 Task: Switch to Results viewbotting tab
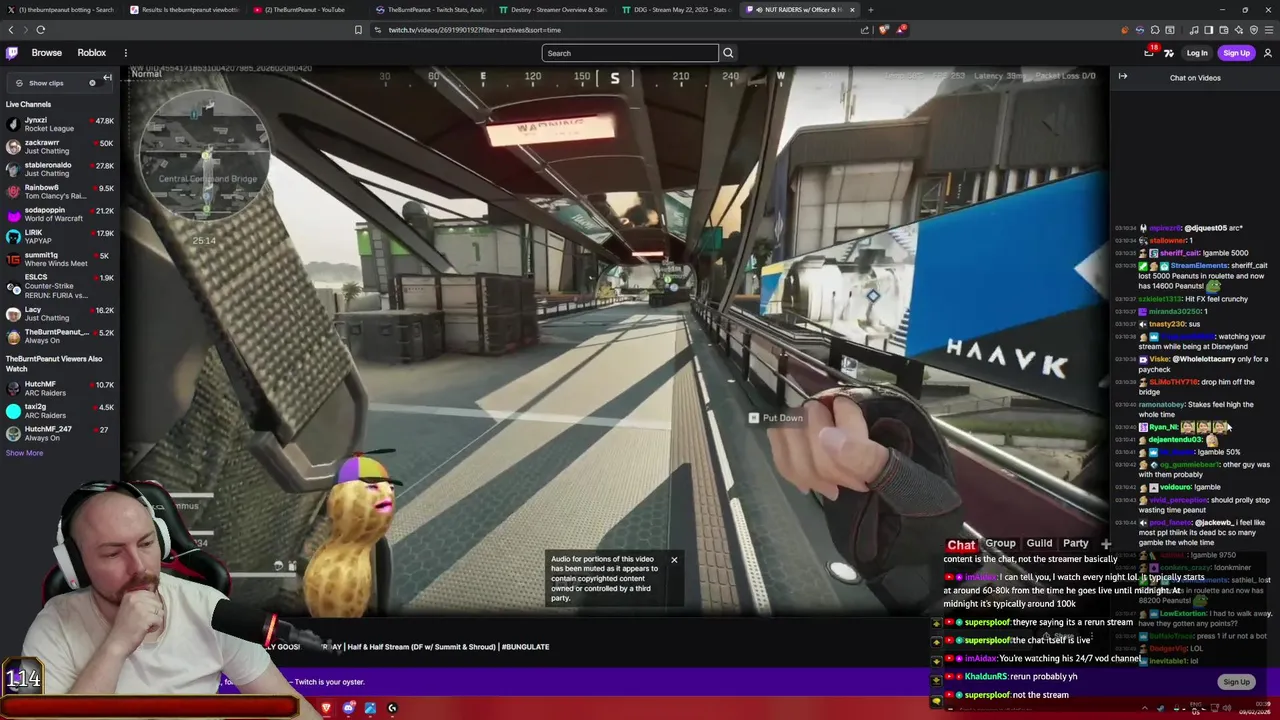coord(184,10)
